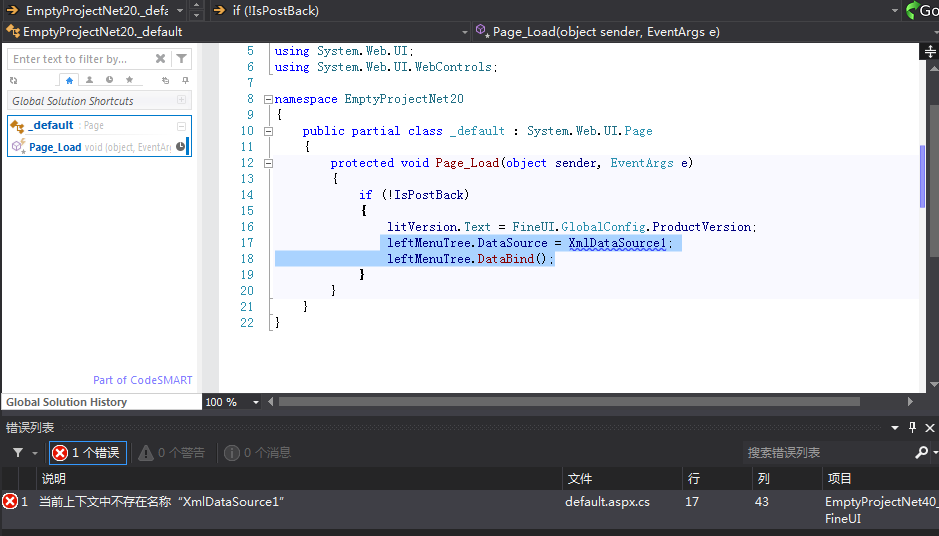Click the down arrow in the navigation stepper
This screenshot has width=939, height=536.
pos(196,16)
